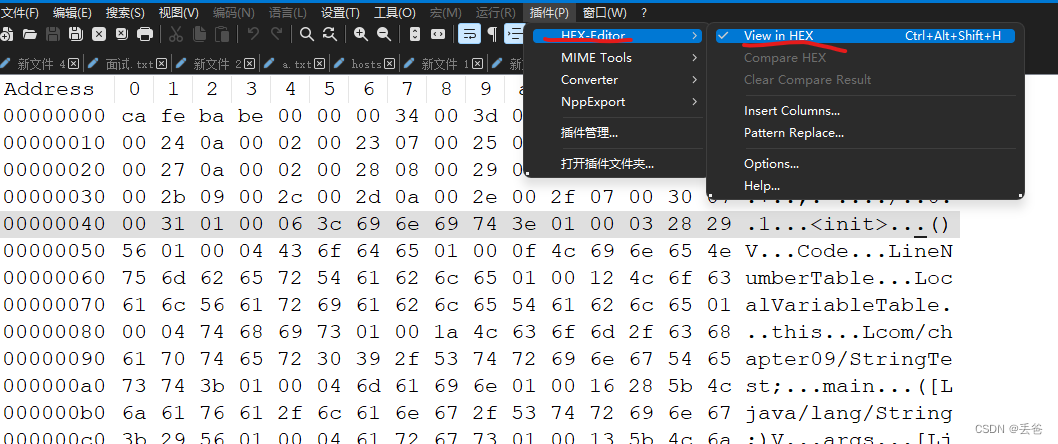The image size is (1058, 444).
Task: Select the Clear Compare Result entry
Action: tap(808, 80)
